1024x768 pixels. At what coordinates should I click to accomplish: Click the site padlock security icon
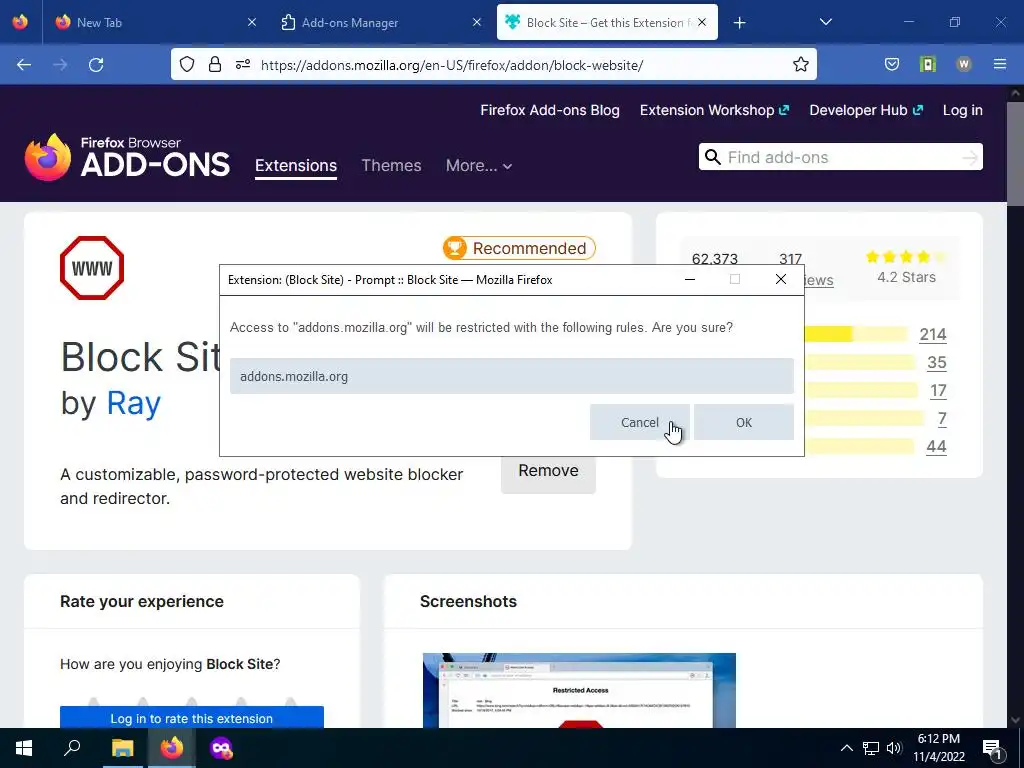215,64
